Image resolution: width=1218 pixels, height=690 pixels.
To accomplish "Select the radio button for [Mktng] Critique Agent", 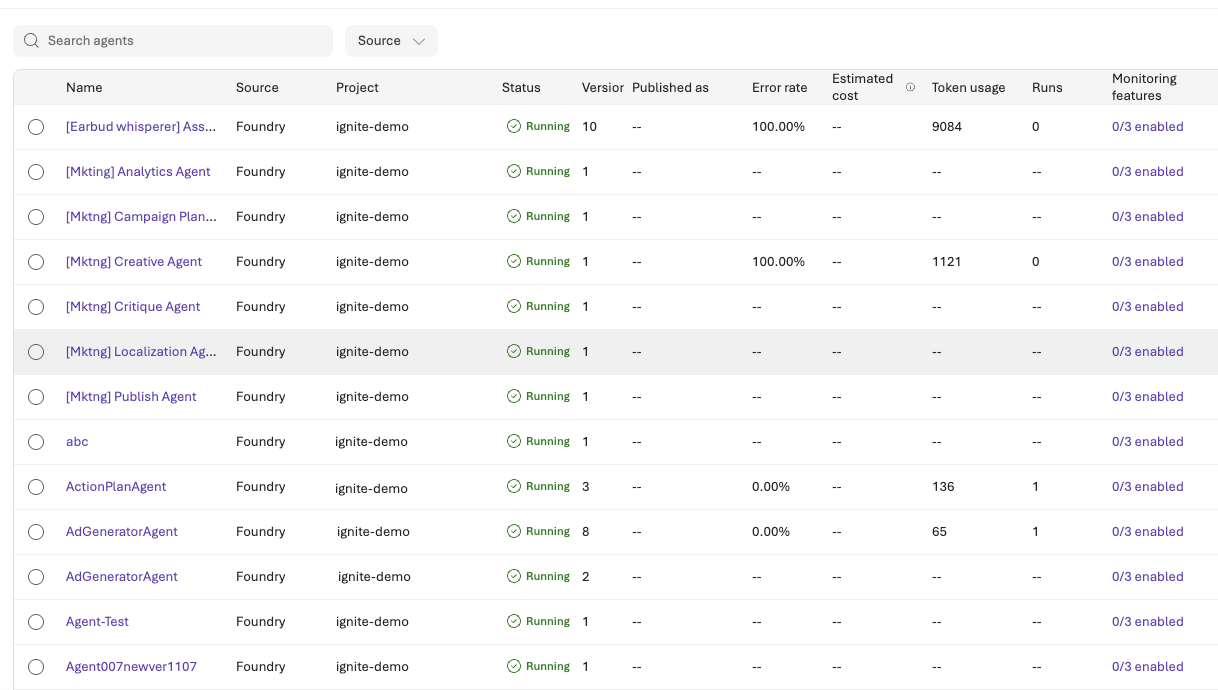I will [x=36, y=306].
